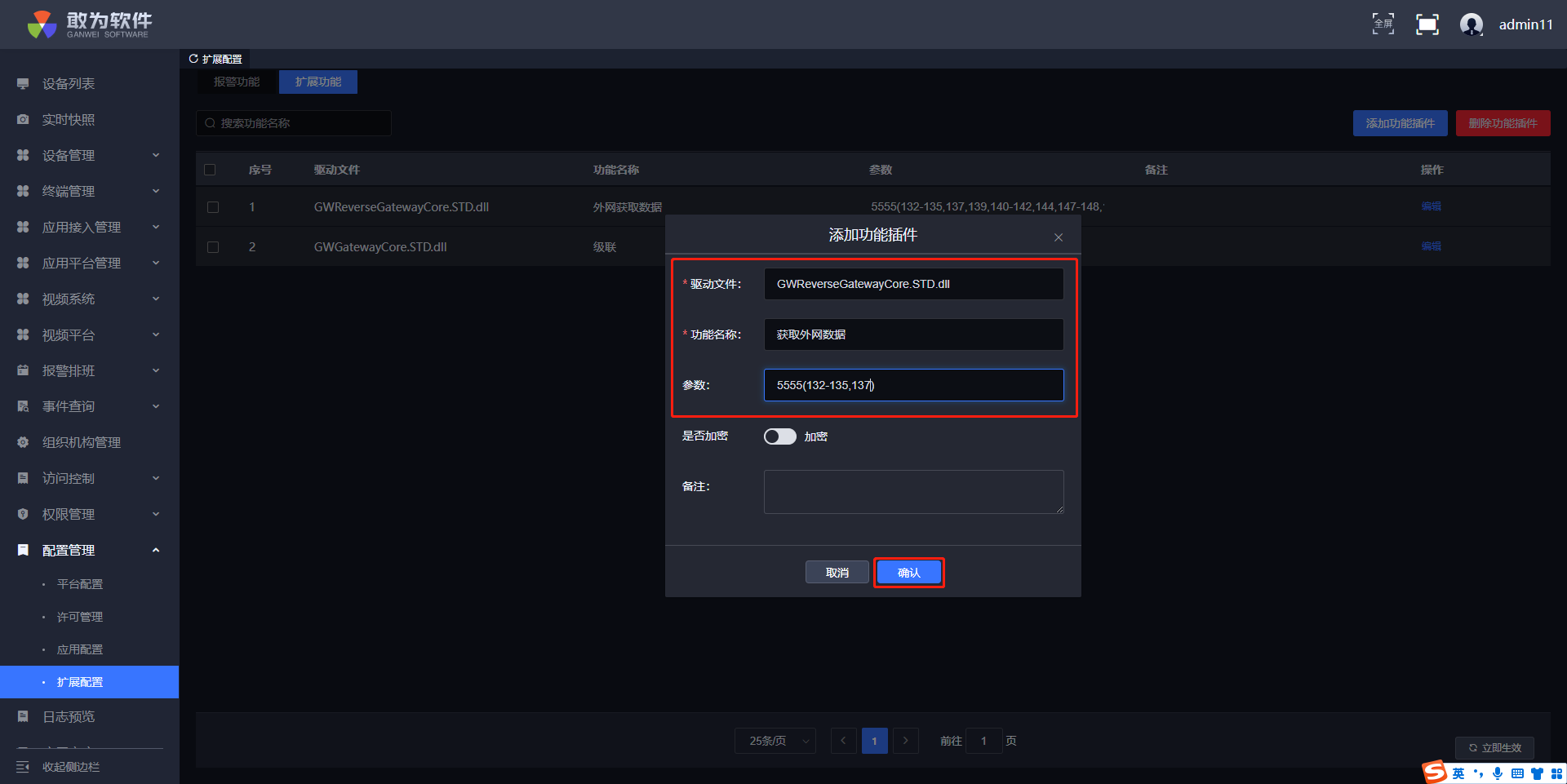Screen dimensions: 1567x784
Task: Click the 设备列表 monitor icon
Action: click(23, 84)
